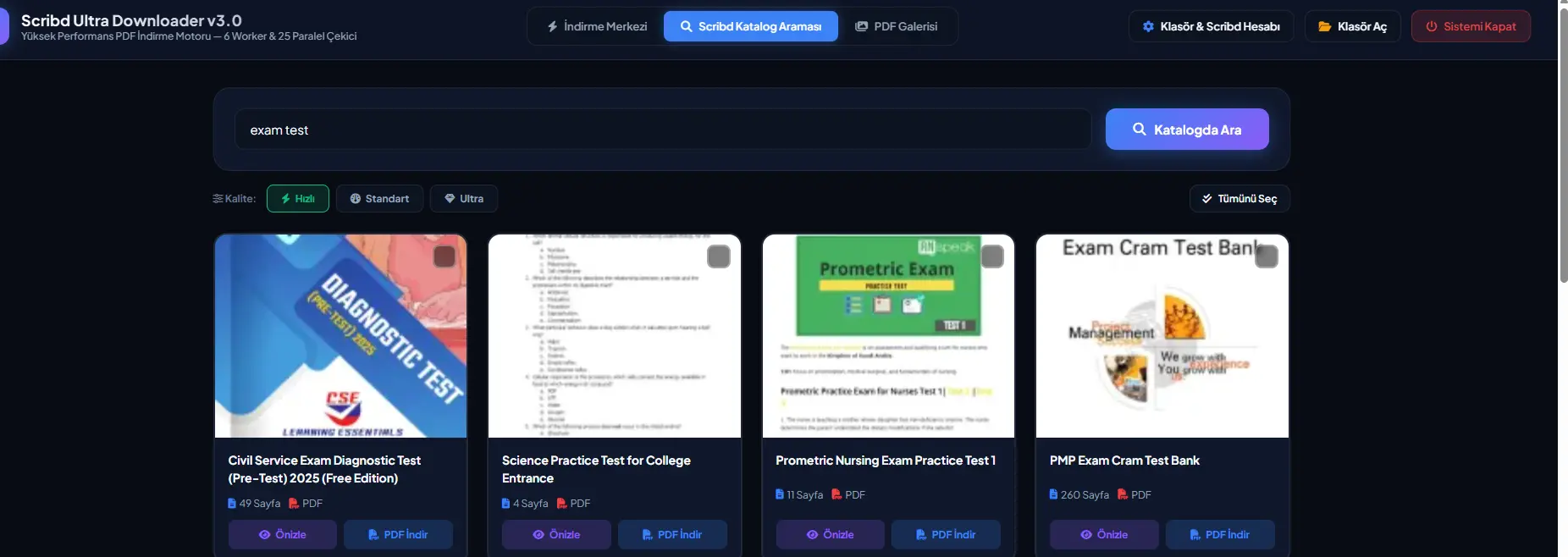Check the PMP Exam Cram card checkbox
This screenshot has height=557, width=1568.
tap(1267, 256)
